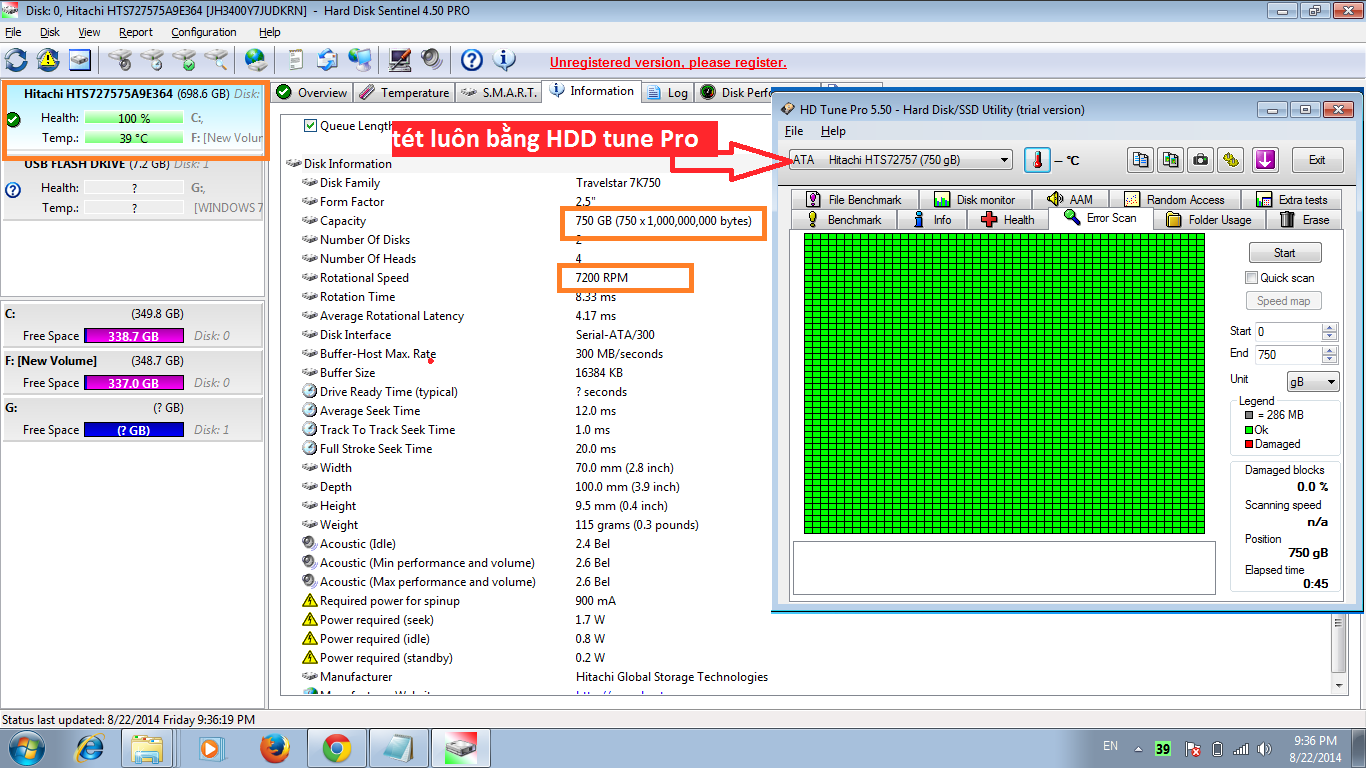Click the Windows Start orb
Screen dimensions: 1366x768
[25, 747]
